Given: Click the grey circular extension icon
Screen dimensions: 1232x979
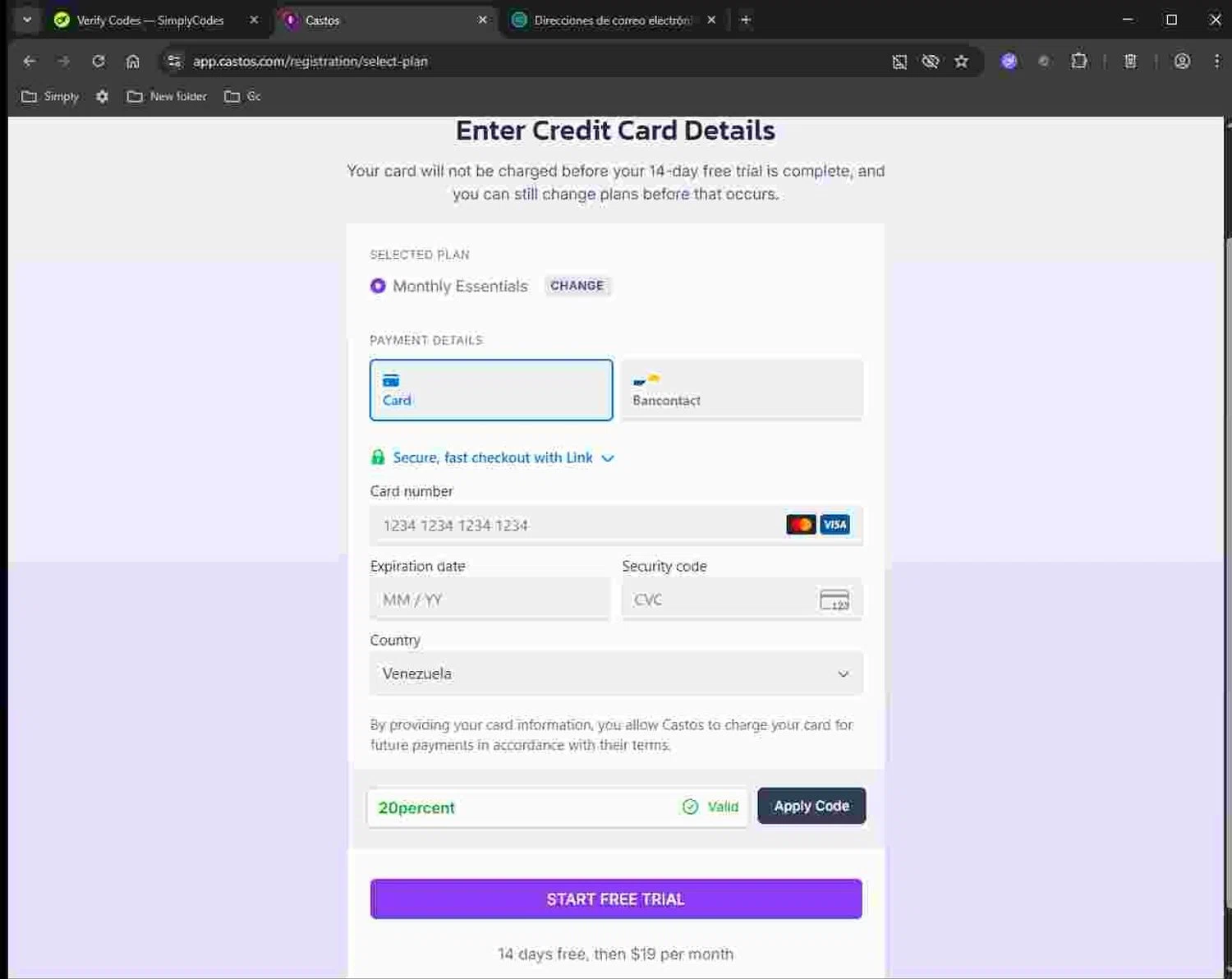Looking at the screenshot, I should coord(1044,62).
